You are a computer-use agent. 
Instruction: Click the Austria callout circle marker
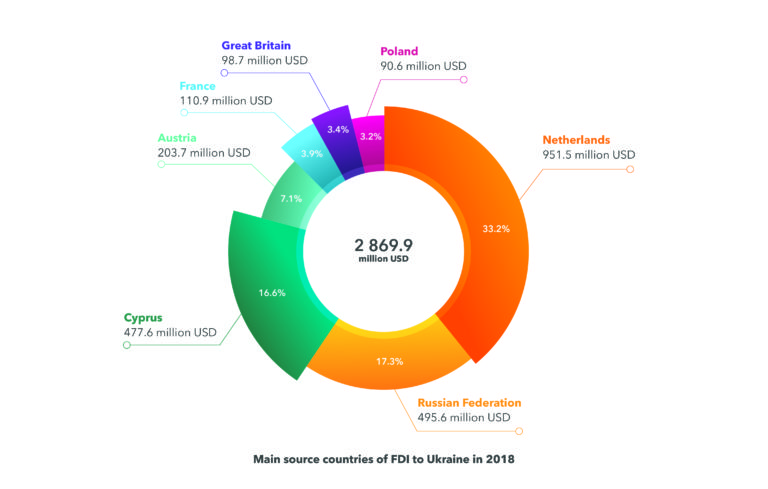[161, 167]
